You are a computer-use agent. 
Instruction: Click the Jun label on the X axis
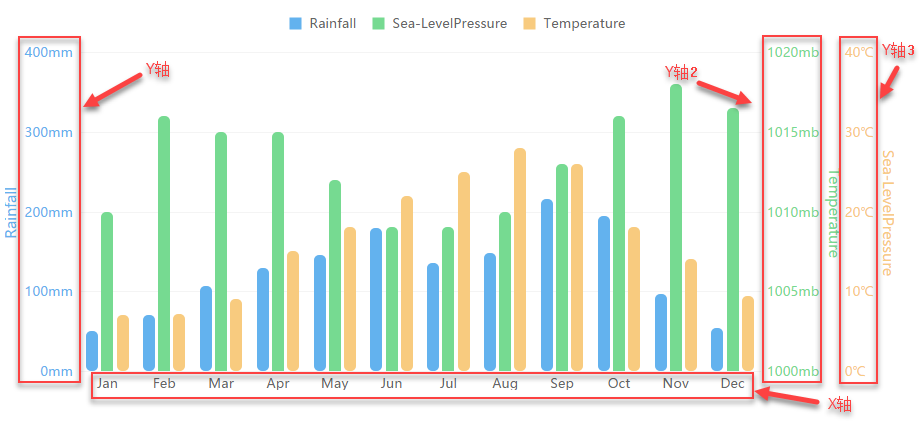tap(392, 384)
